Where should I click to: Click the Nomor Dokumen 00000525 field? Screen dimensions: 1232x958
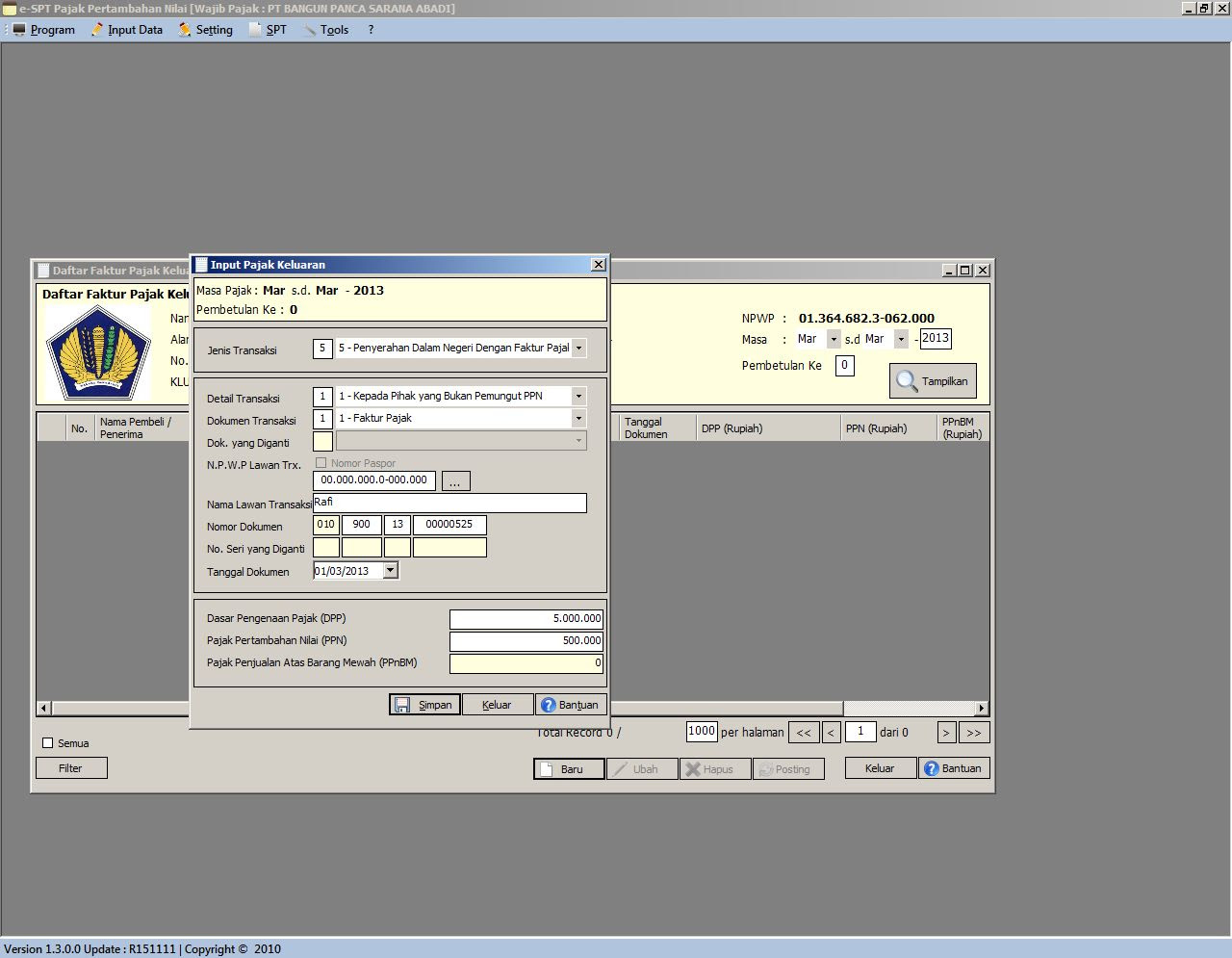[x=449, y=525]
